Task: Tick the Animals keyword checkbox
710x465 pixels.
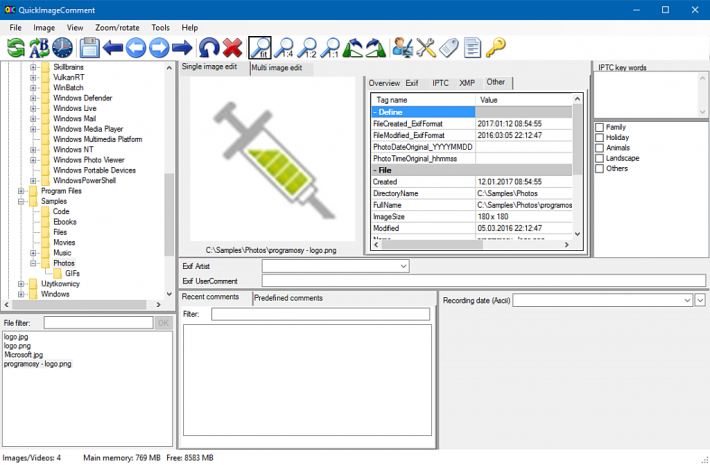Action: [x=600, y=148]
